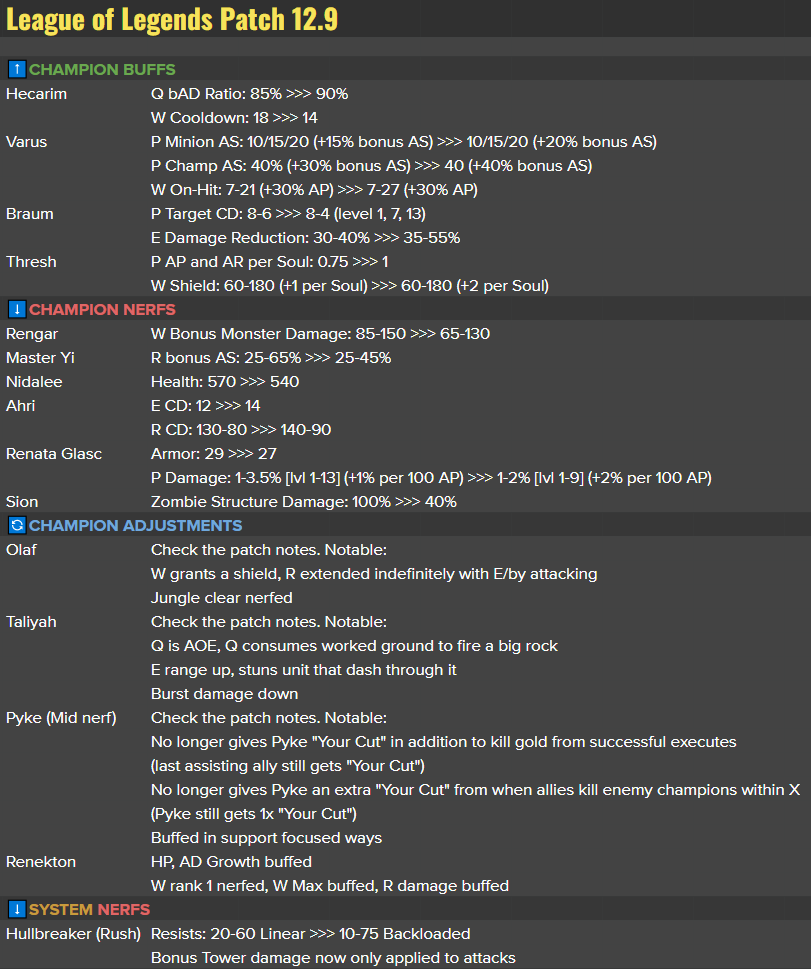This screenshot has width=811, height=969.
Task: Click the Varus champion entry
Action: (x=26, y=141)
